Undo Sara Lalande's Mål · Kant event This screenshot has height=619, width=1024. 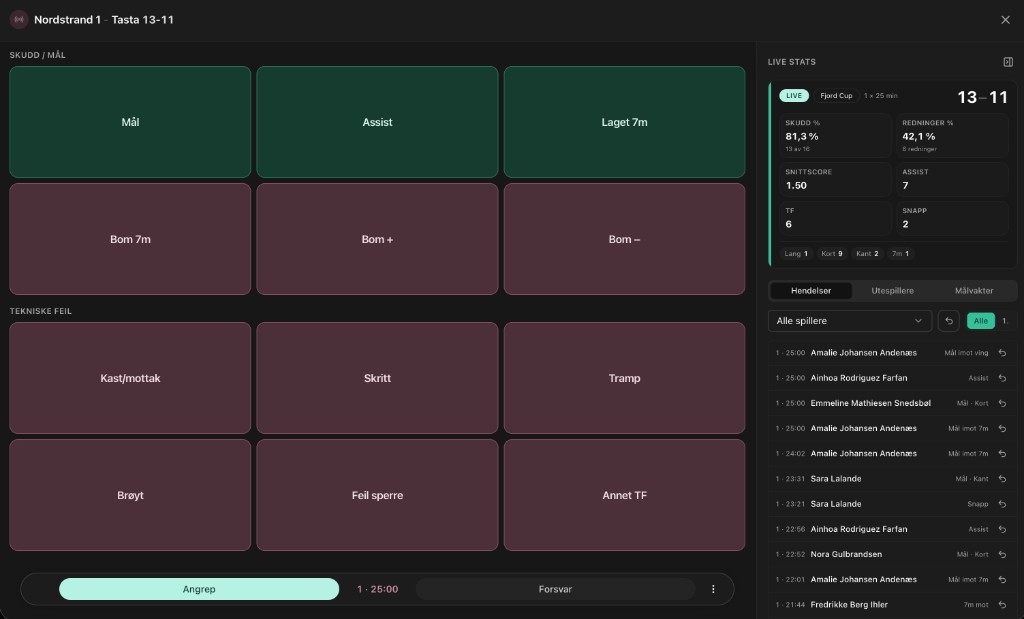tap(1002, 479)
